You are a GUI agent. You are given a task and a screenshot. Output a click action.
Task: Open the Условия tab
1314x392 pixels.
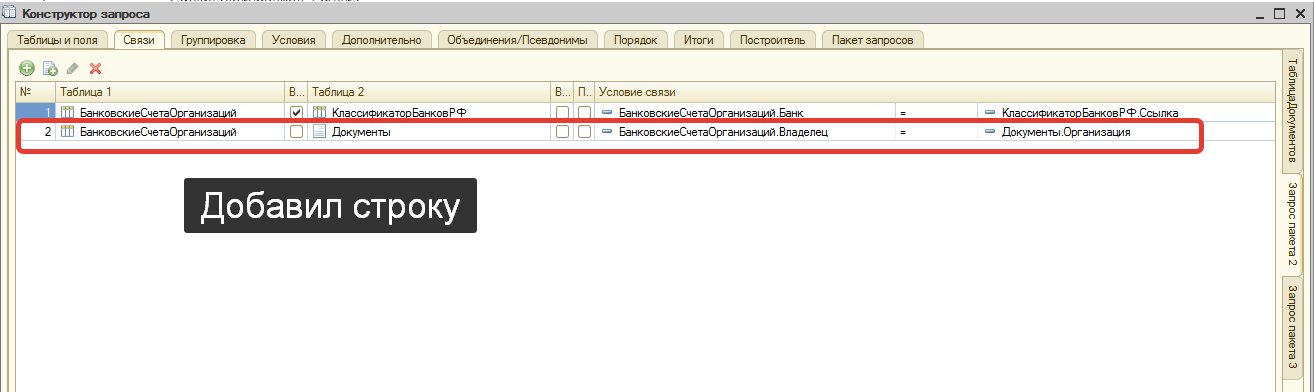coord(294,40)
